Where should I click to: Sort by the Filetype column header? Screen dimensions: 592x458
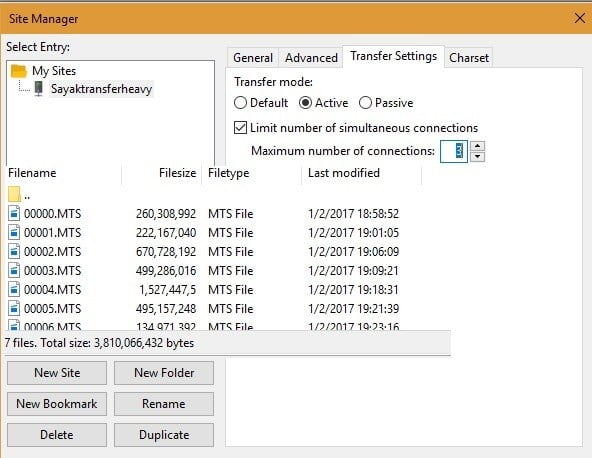pyautogui.click(x=228, y=173)
